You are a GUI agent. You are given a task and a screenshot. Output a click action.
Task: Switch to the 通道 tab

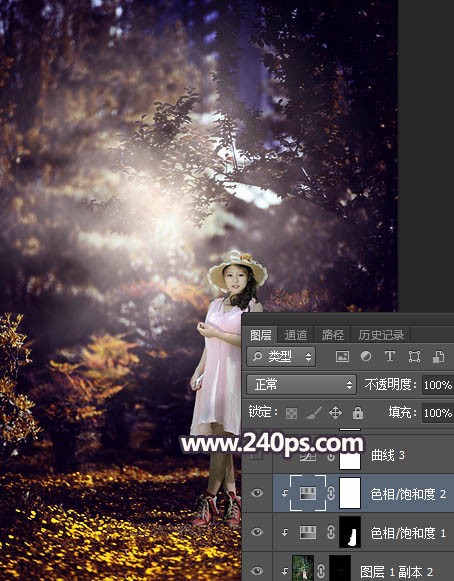pyautogui.click(x=296, y=335)
